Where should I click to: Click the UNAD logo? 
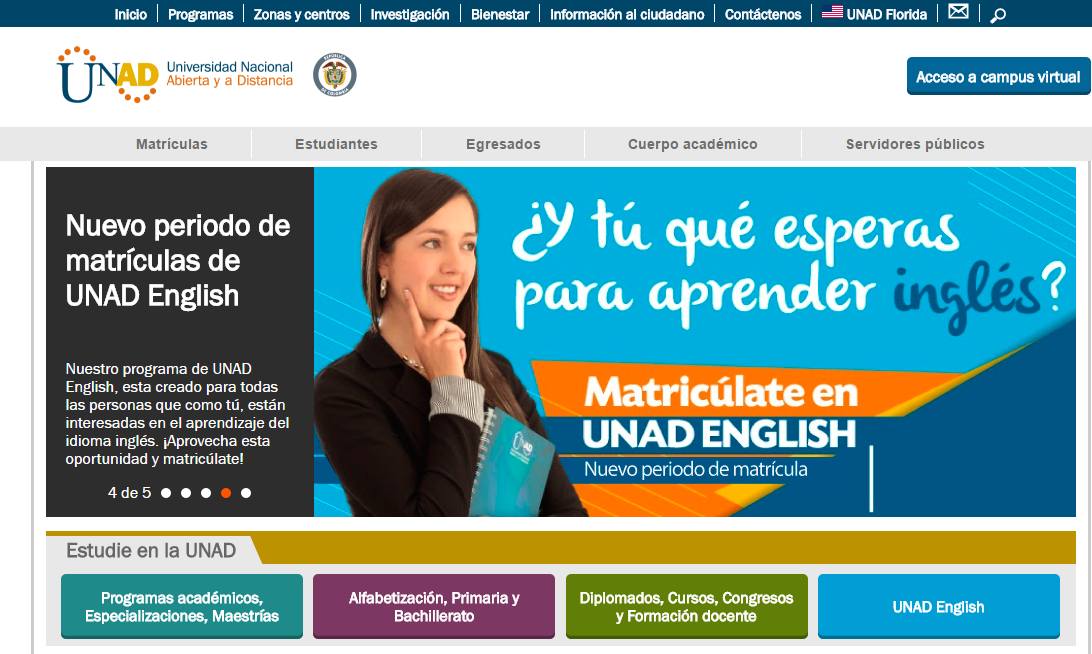click(x=107, y=75)
